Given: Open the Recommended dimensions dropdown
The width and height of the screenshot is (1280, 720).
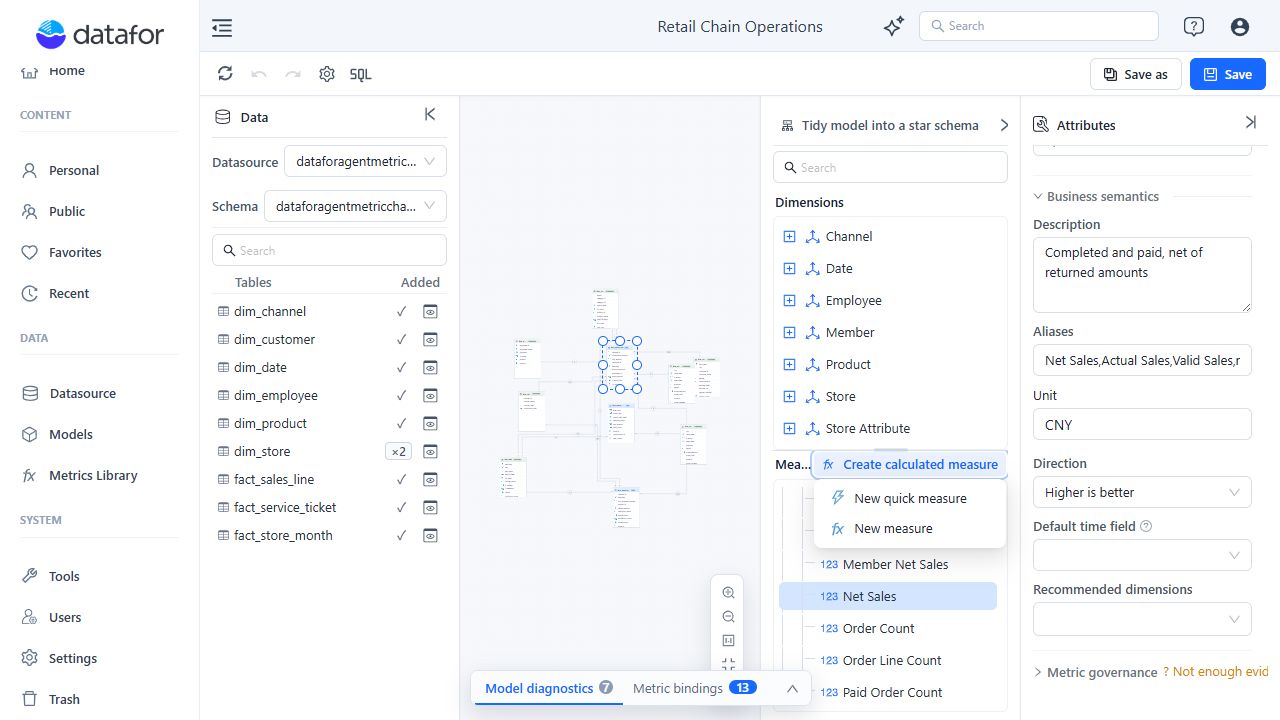Looking at the screenshot, I should click(x=1142, y=618).
